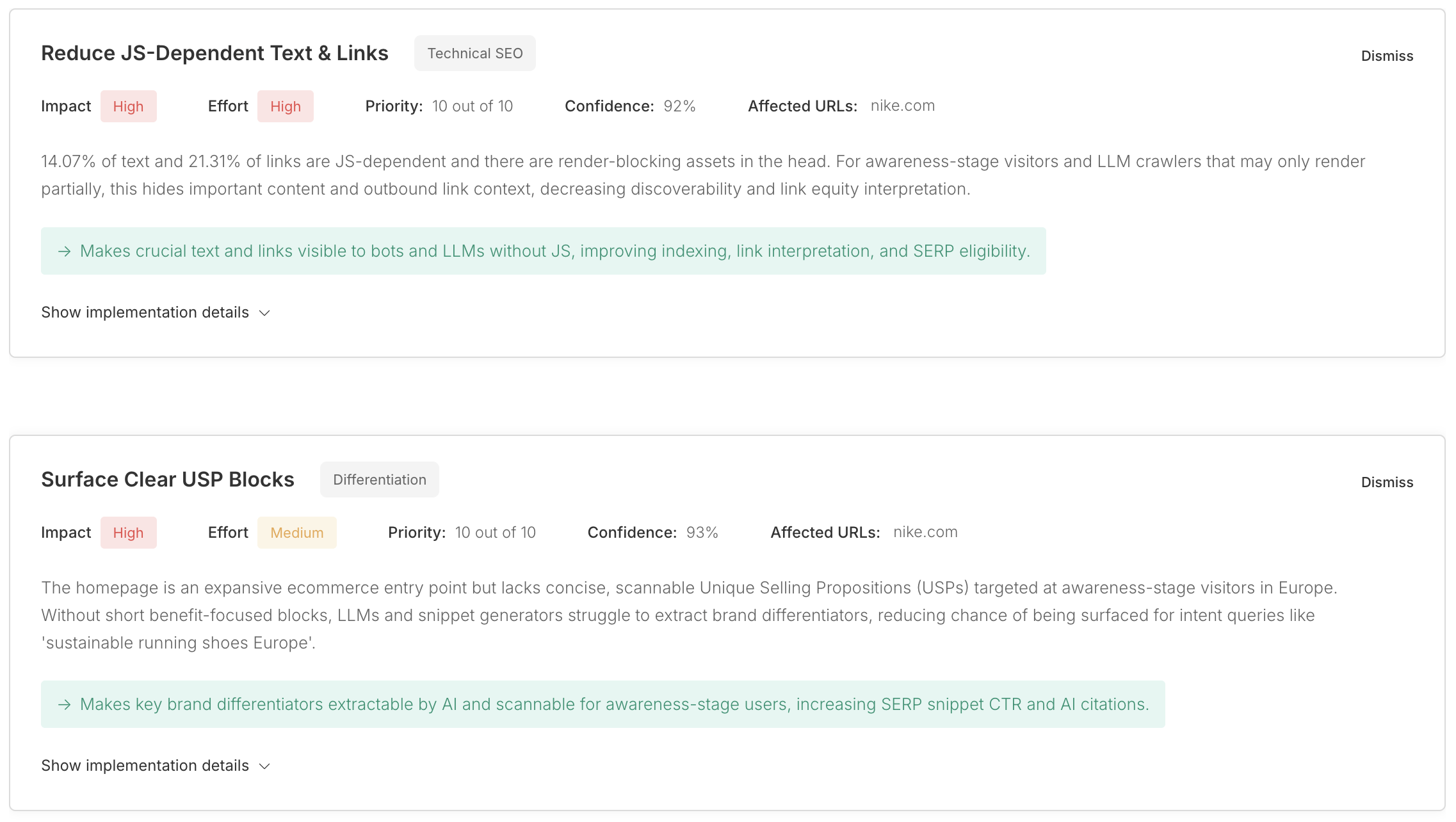The width and height of the screenshot is (1456, 822).
Task: Click the Medium Effort badge
Action: click(296, 533)
